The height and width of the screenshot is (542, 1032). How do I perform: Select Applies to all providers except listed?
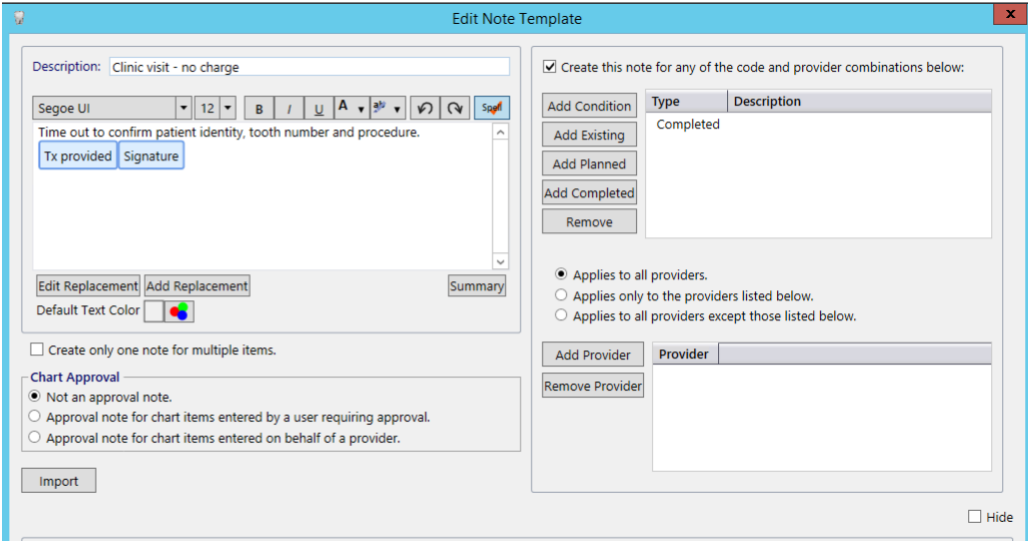click(x=561, y=316)
